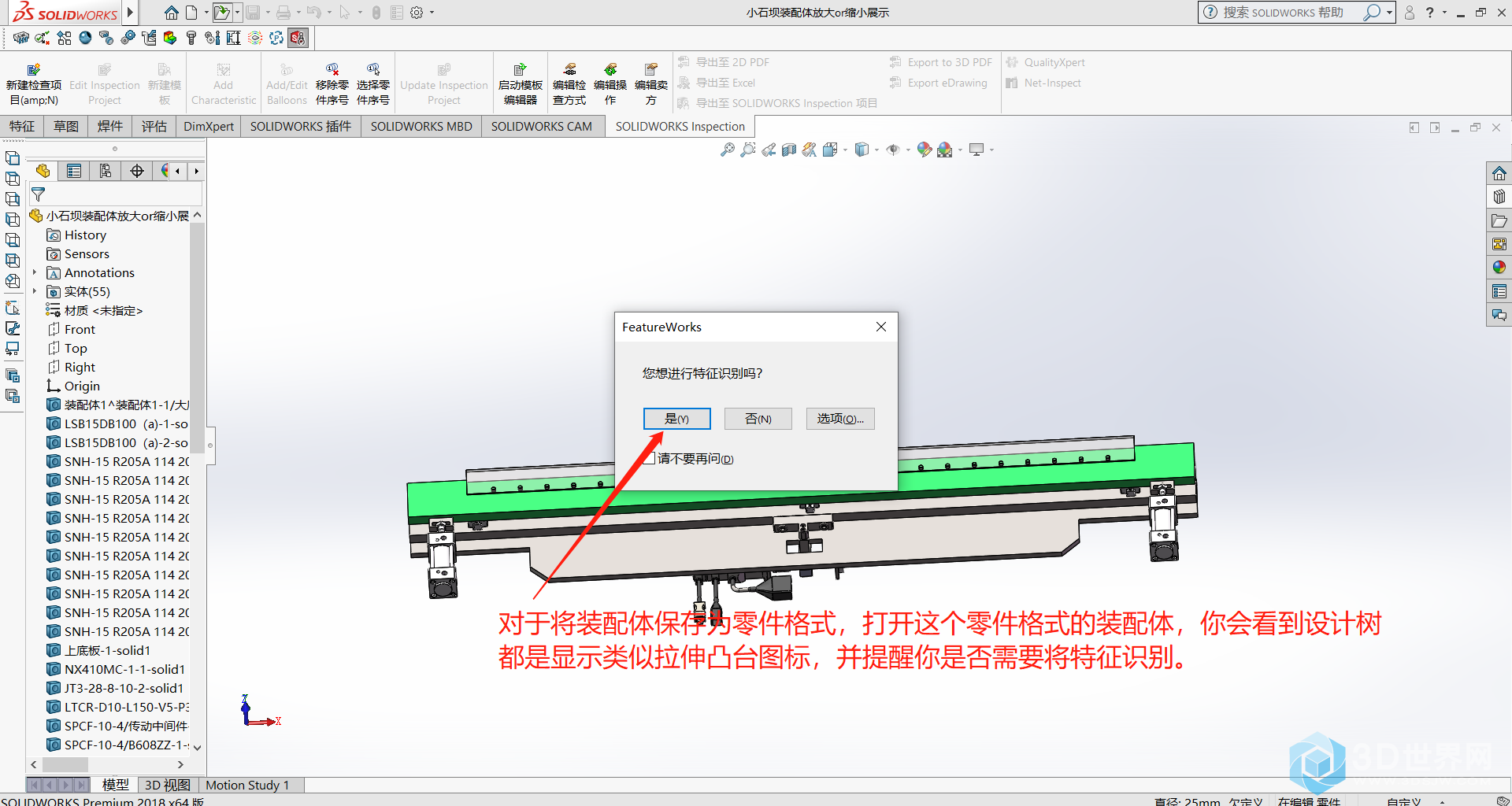
Task: Click the Open document folder icon
Action: coord(222,13)
